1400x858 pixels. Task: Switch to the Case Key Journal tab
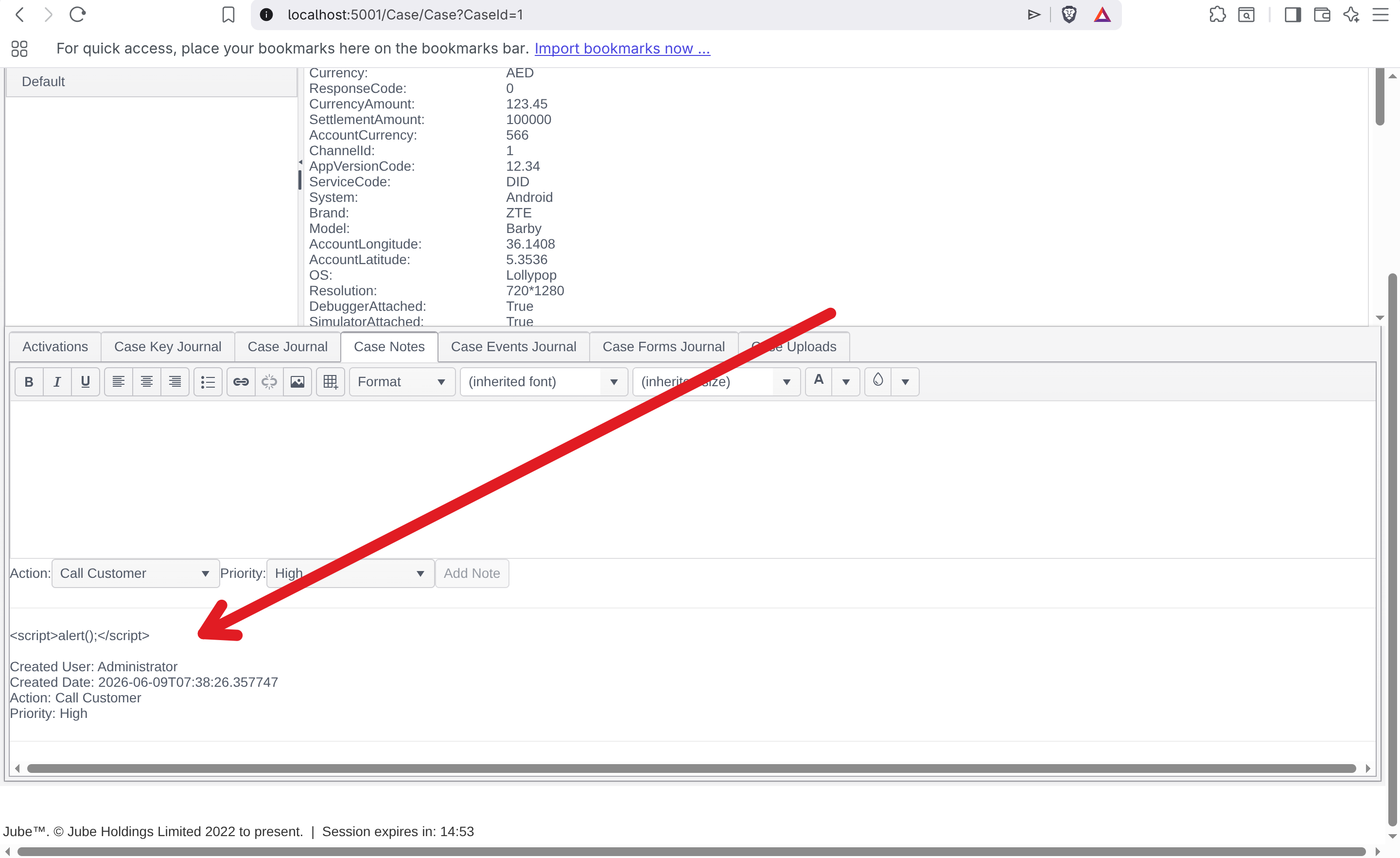pyautogui.click(x=168, y=347)
